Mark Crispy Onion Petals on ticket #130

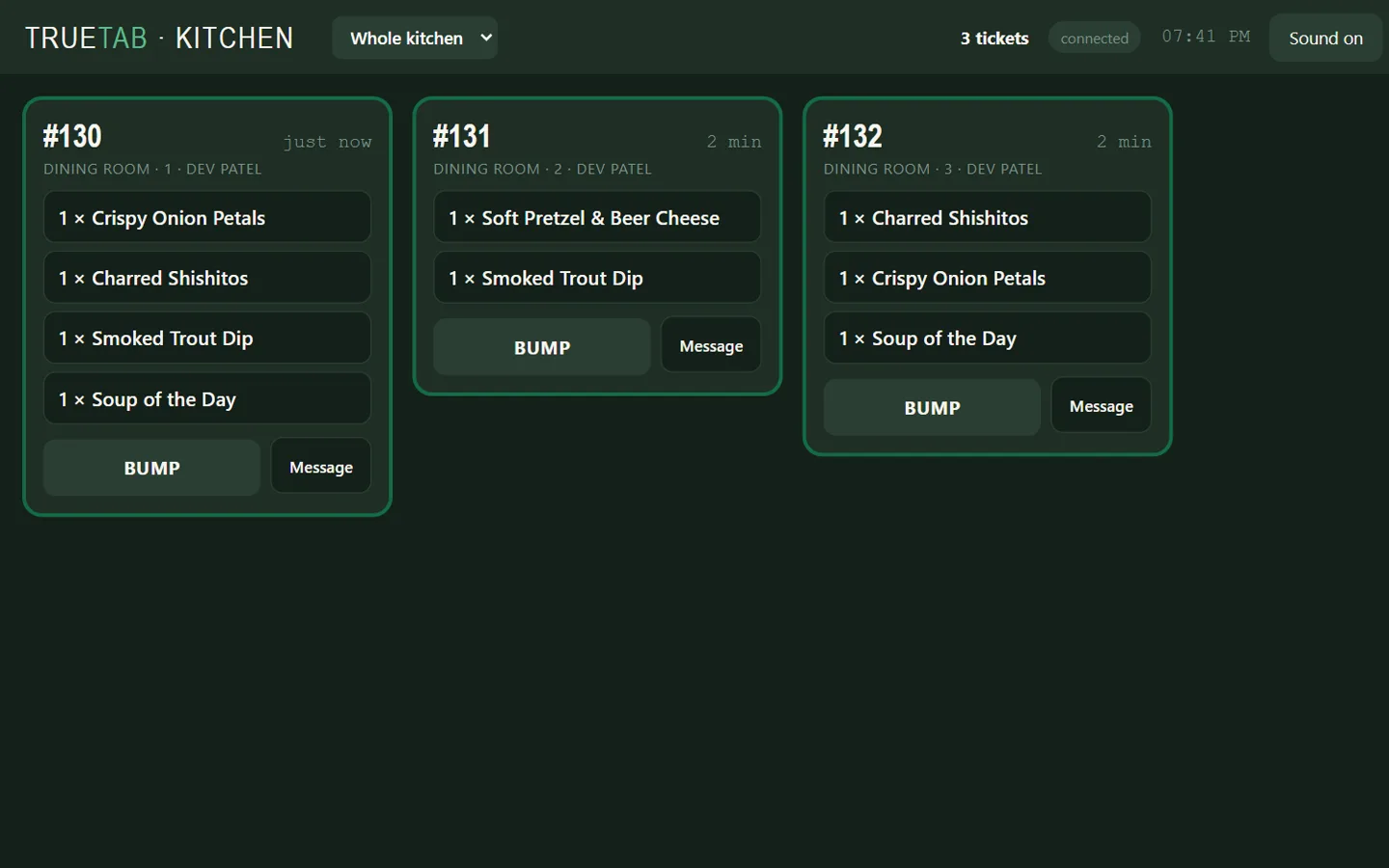pos(207,217)
